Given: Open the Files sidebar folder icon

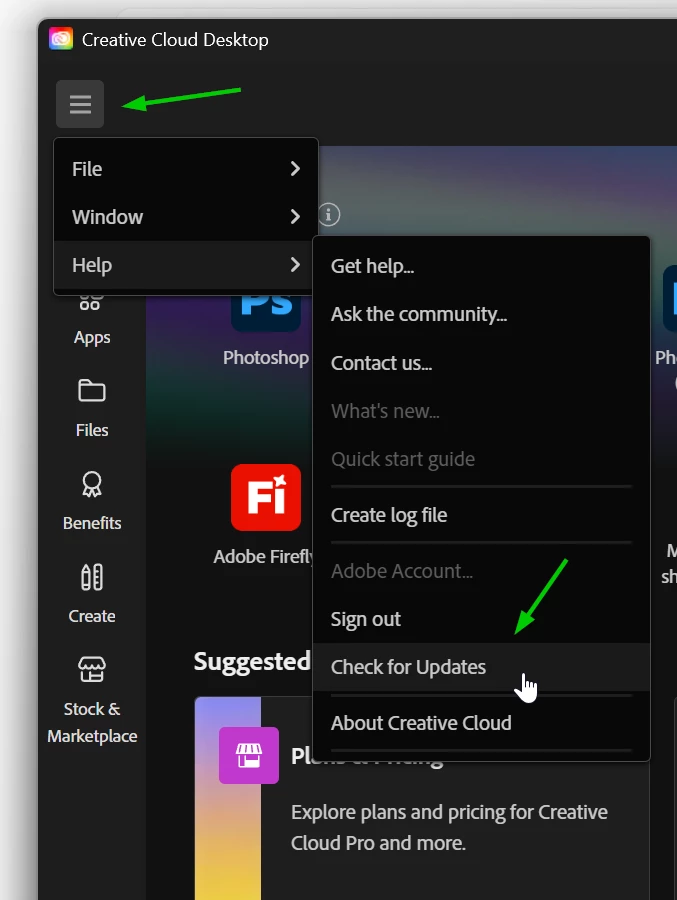Looking at the screenshot, I should [x=92, y=391].
